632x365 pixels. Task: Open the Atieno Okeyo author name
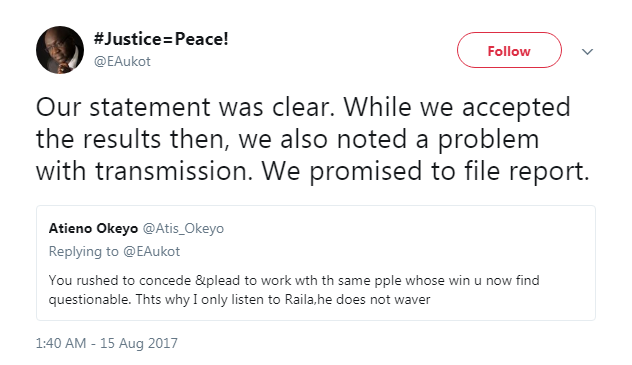[93, 228]
